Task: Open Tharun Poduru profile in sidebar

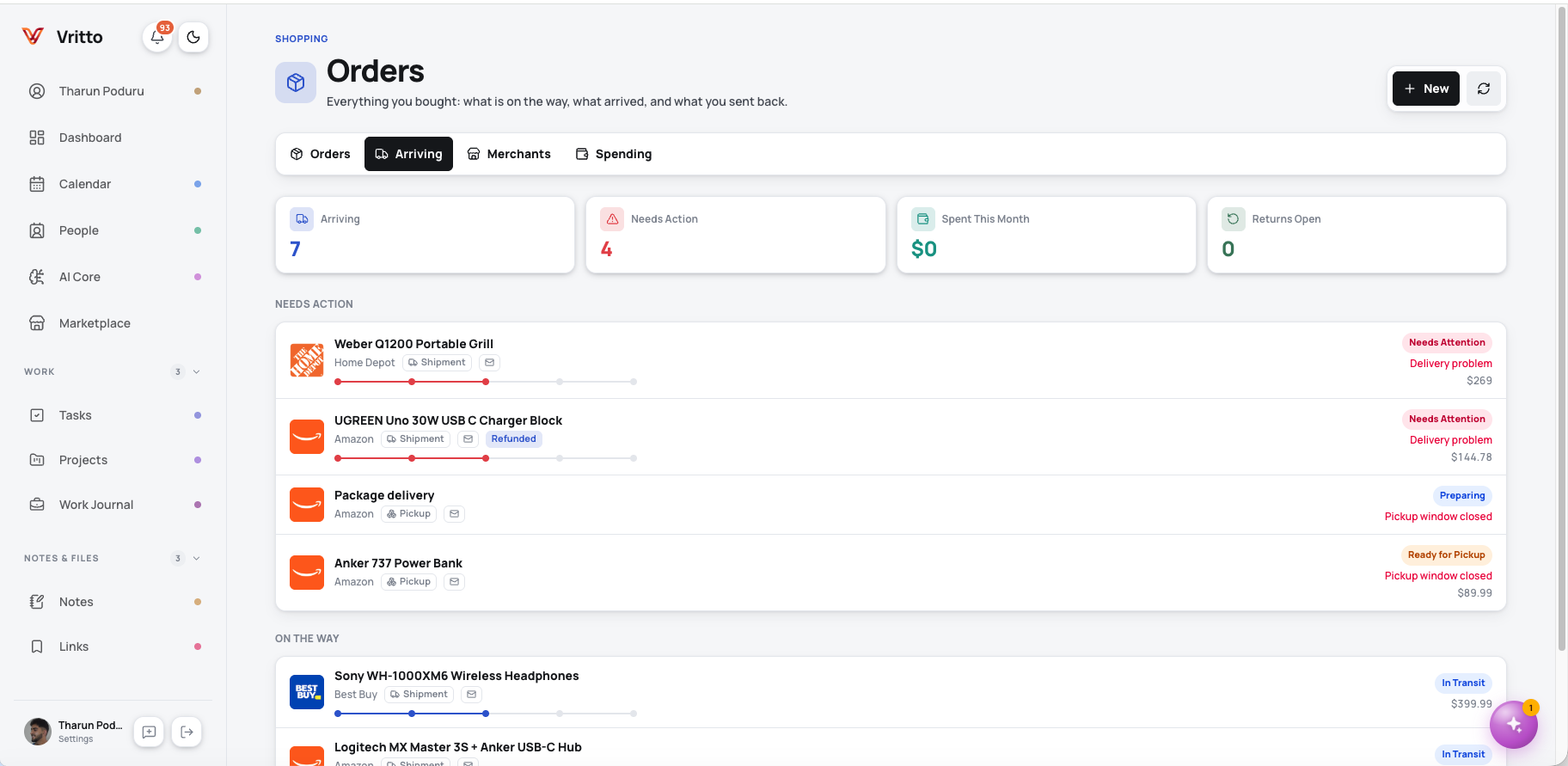Action: pyautogui.click(x=115, y=91)
